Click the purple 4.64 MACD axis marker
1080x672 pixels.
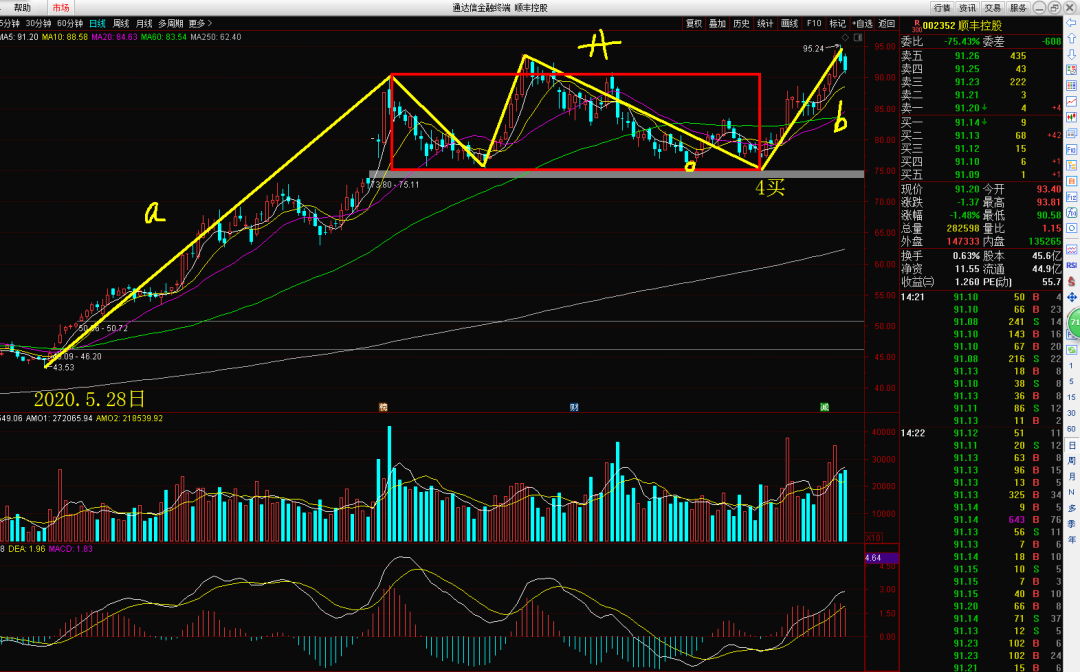coord(881,558)
